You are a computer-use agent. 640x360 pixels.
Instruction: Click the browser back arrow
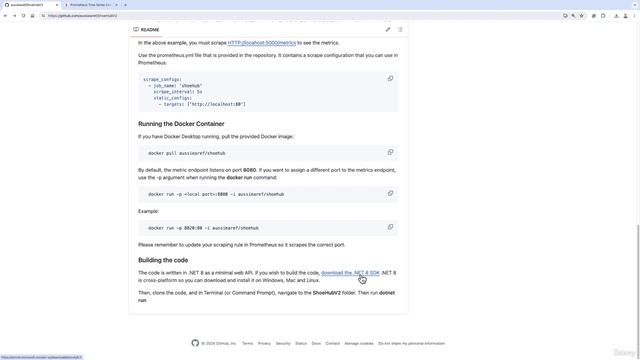(5, 16)
